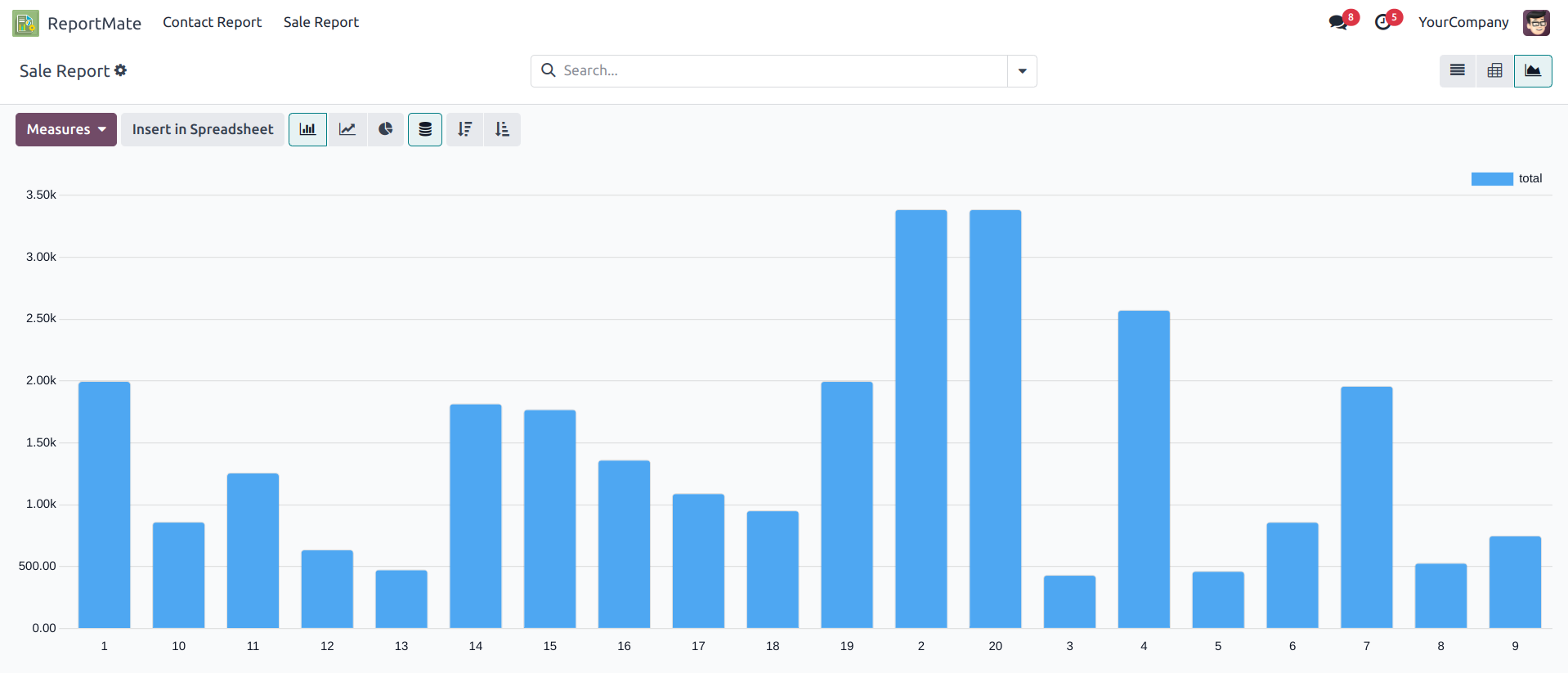Open the activities clock icon
1568x673 pixels.
1383,22
